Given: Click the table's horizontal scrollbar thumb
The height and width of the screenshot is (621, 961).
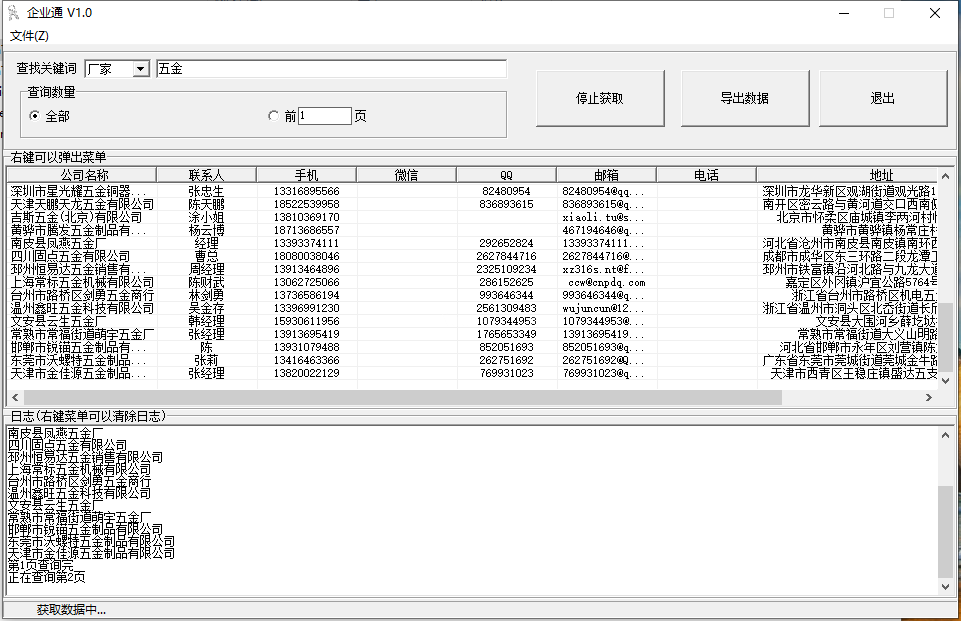Looking at the screenshot, I should point(400,398).
